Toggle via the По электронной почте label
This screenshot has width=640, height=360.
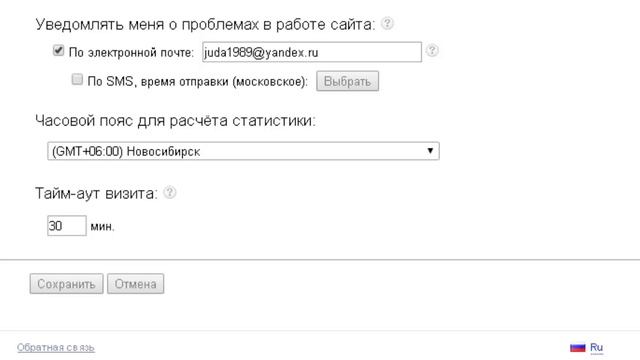pos(131,53)
